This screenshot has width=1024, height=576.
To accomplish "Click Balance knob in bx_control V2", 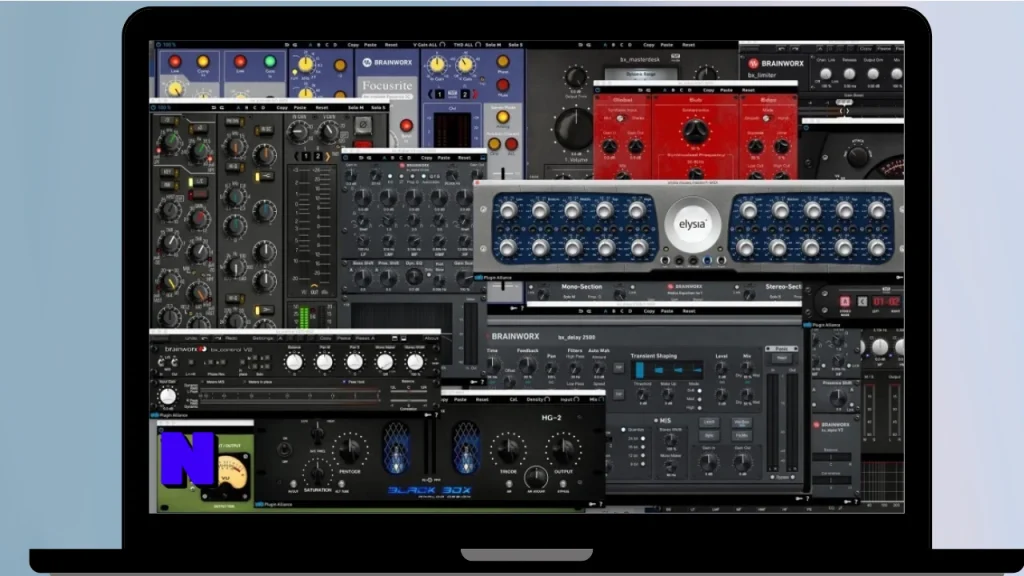I will 294,362.
